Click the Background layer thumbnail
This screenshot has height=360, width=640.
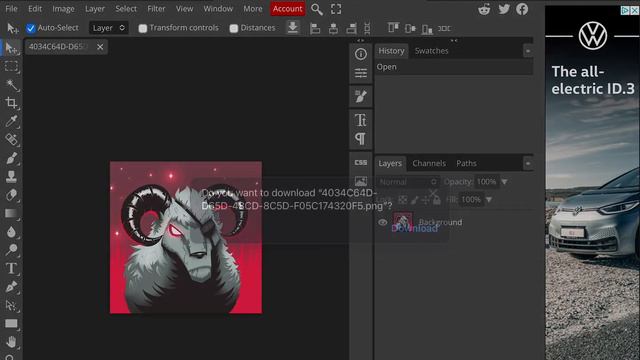(402, 222)
